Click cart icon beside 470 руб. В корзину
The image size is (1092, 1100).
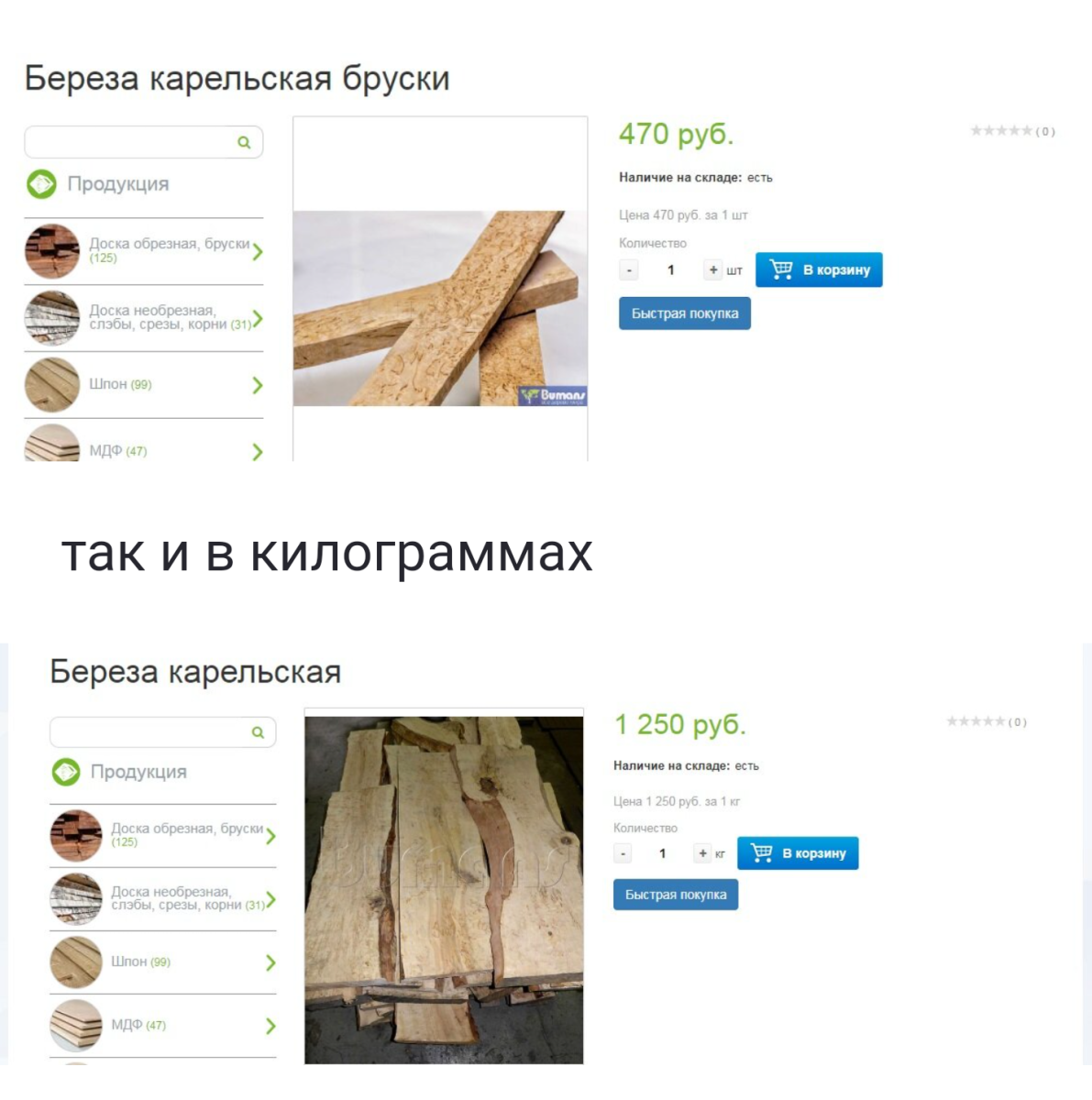point(781,269)
